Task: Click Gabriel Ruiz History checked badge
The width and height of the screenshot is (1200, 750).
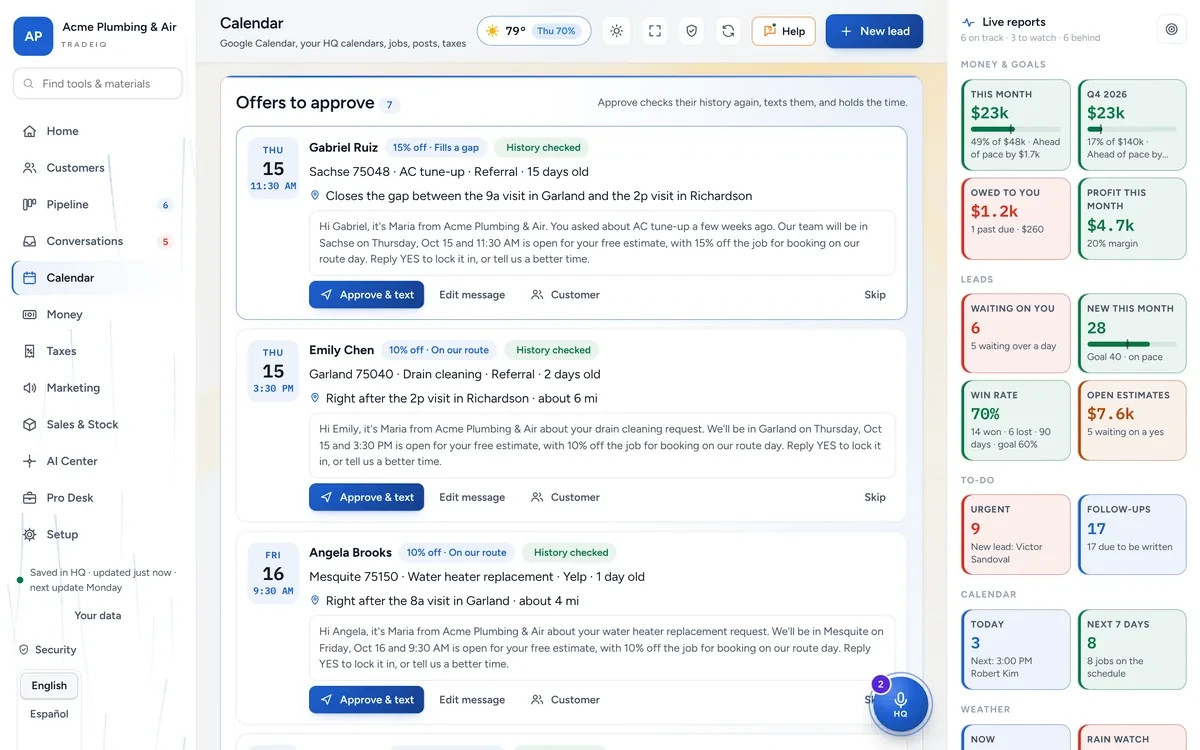Action: pos(543,148)
